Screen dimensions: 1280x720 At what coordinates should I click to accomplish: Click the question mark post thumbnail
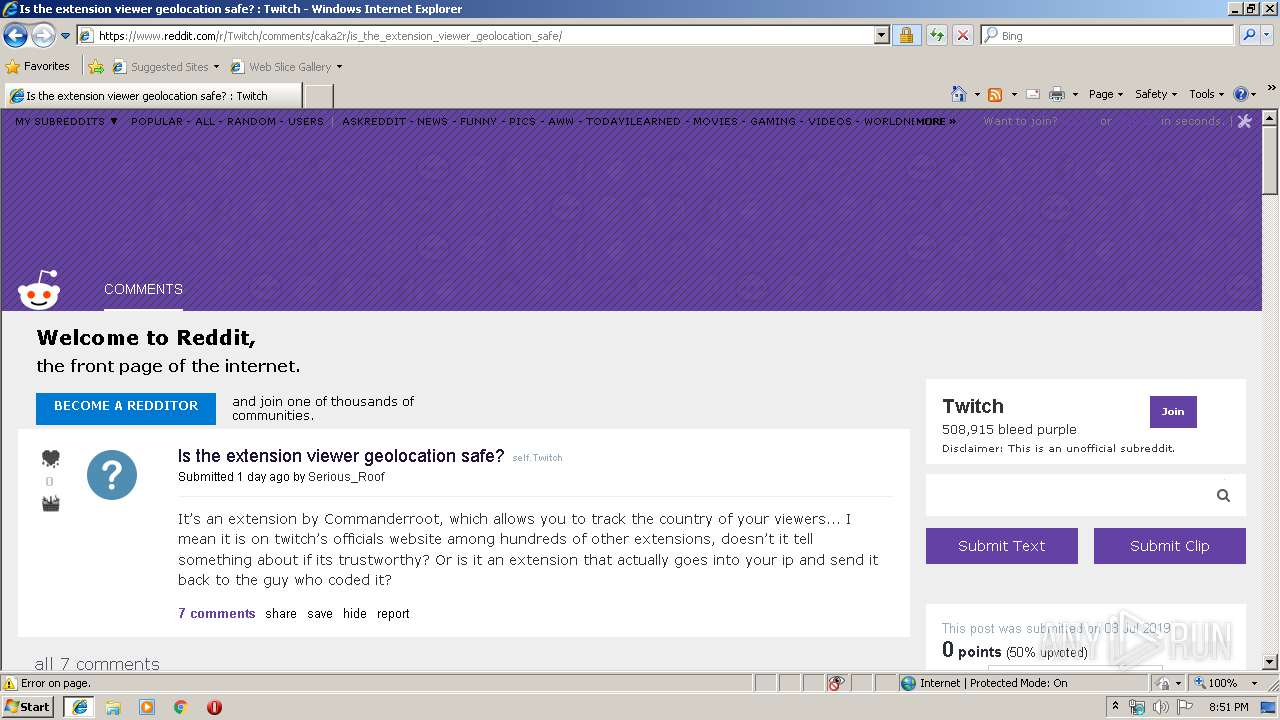click(112, 475)
